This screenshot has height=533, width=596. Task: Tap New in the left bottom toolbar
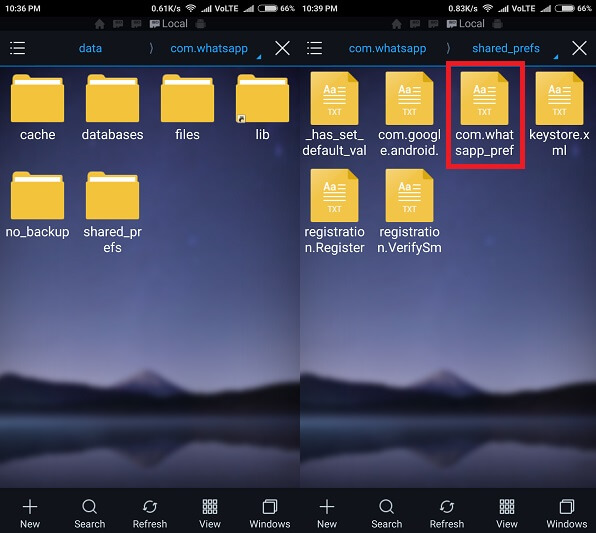point(30,514)
